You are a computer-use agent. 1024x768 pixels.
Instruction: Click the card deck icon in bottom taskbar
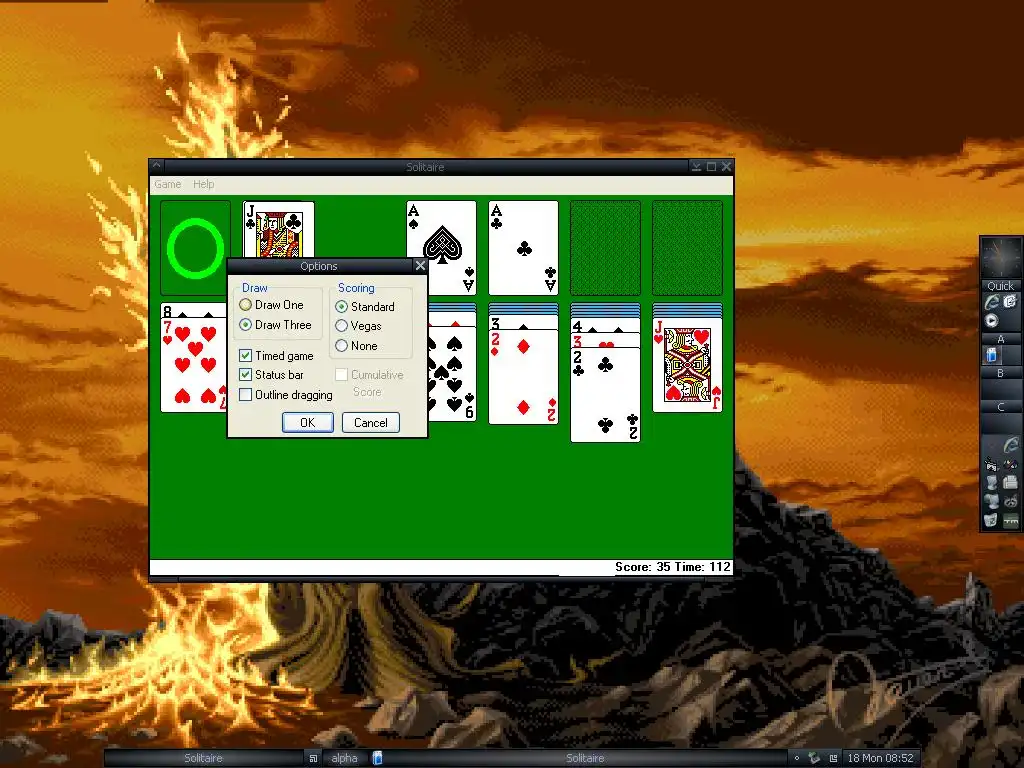[377, 758]
